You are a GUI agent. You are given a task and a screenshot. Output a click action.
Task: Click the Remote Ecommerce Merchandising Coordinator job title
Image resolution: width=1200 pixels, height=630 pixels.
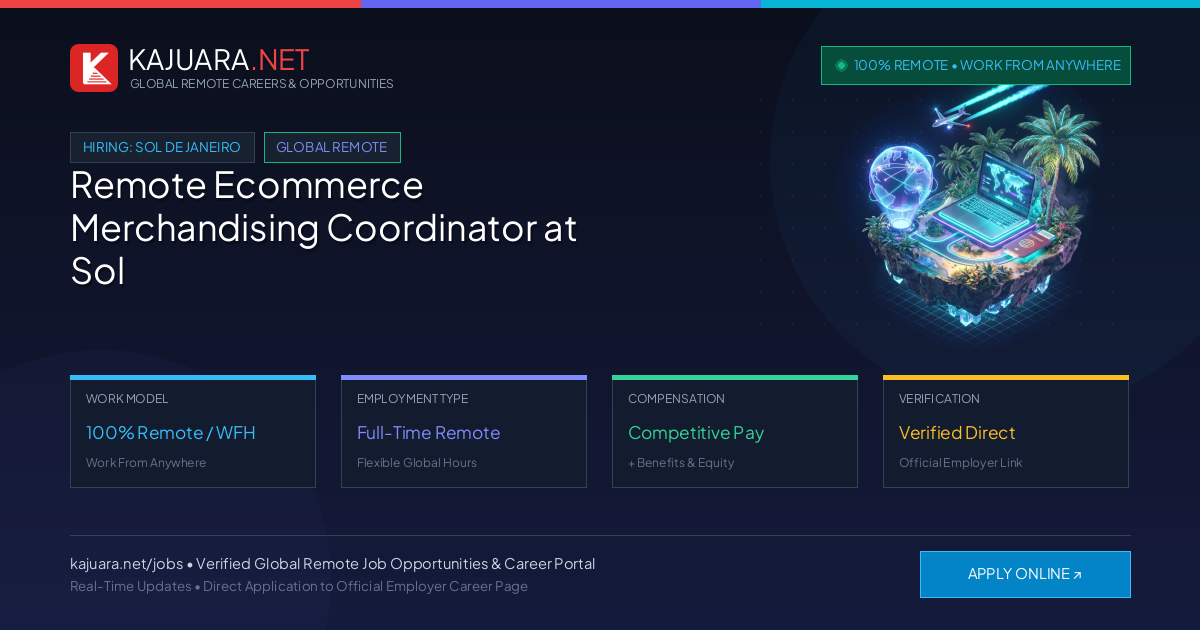coord(324,227)
